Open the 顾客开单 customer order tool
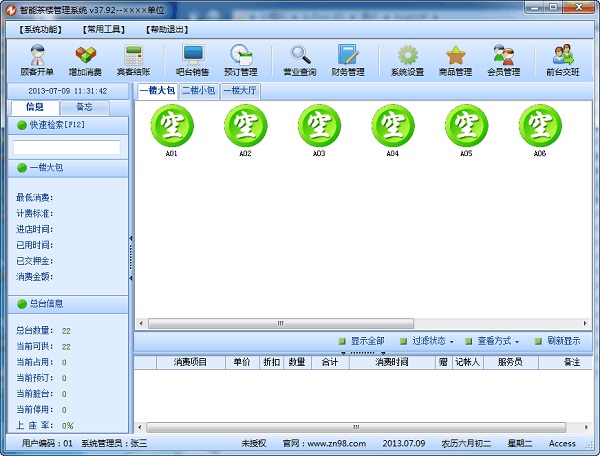 point(37,60)
